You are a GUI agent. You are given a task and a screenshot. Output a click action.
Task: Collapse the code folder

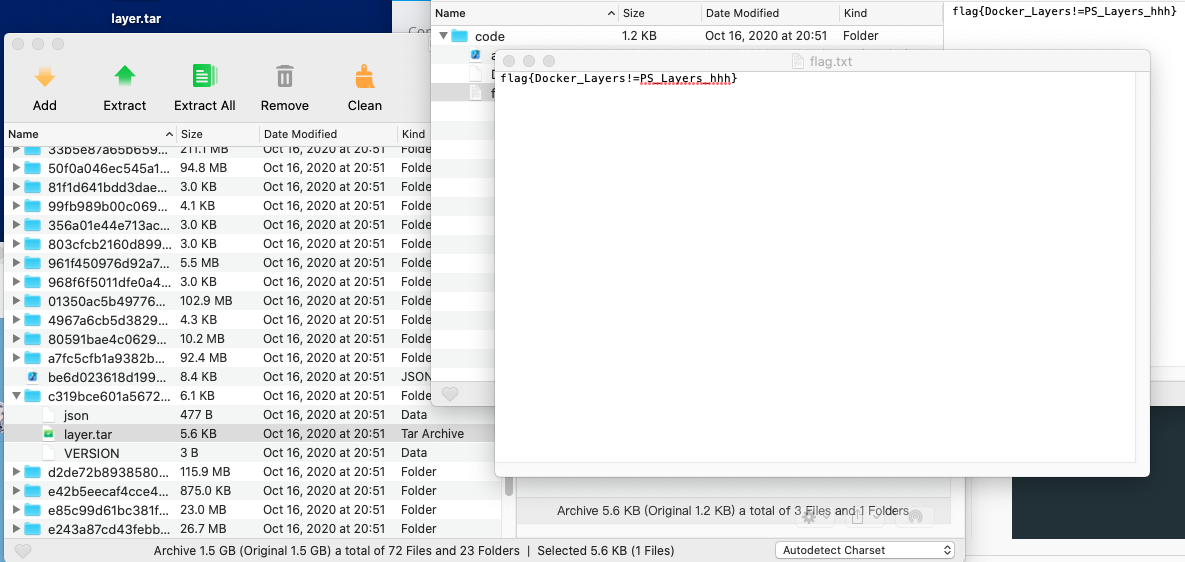[443, 36]
